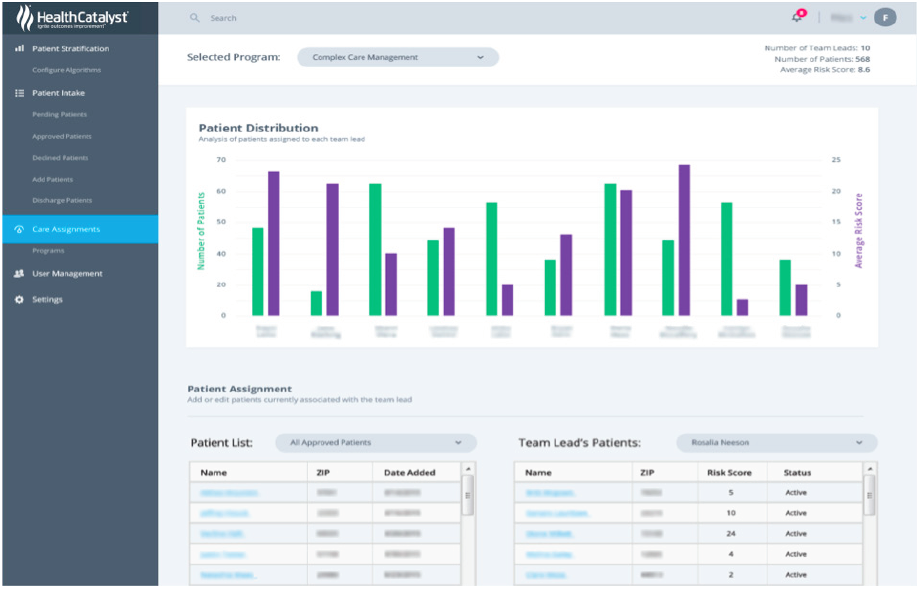
Task: Click Patient List scrollbar thumb
Action: (468, 495)
